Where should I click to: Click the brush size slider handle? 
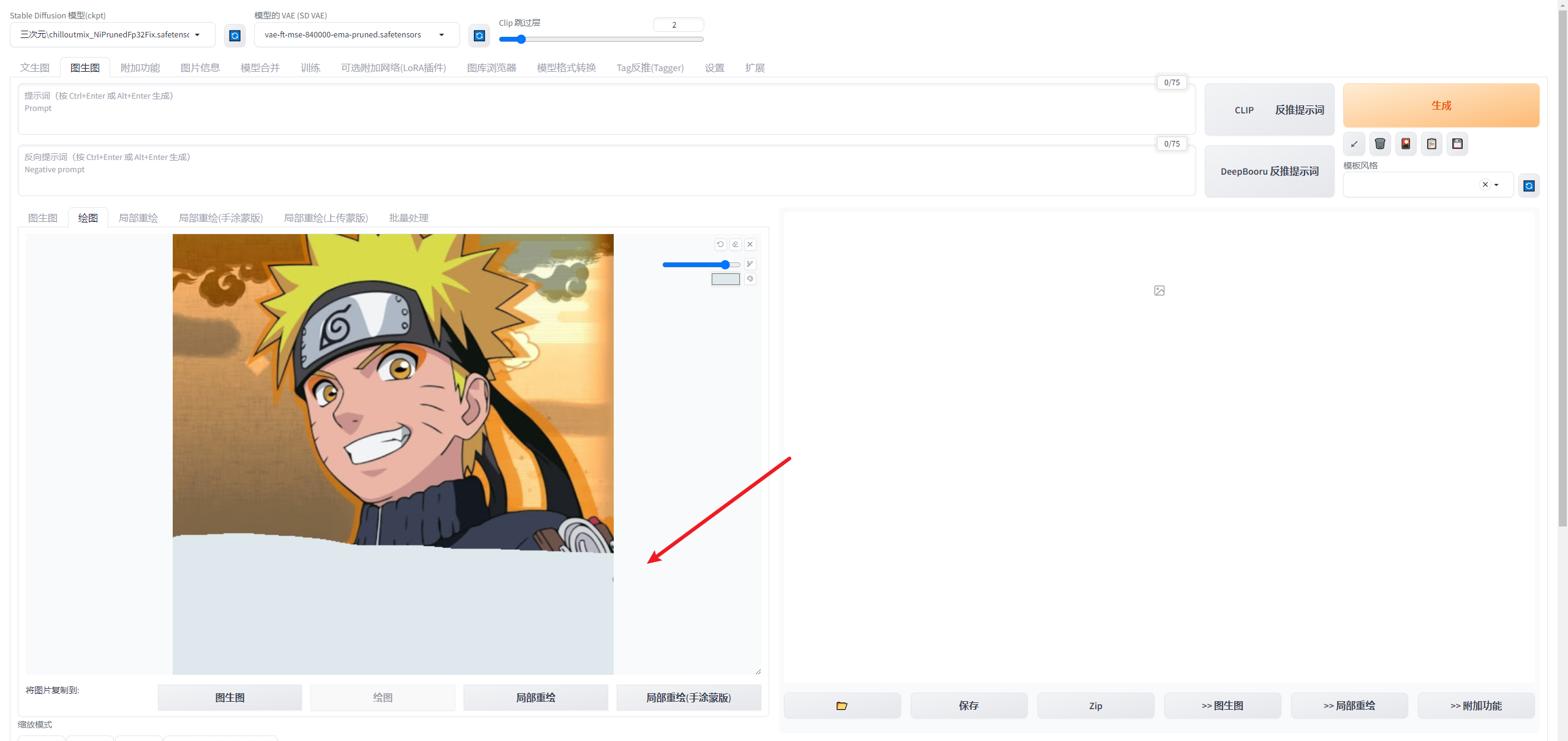725,265
